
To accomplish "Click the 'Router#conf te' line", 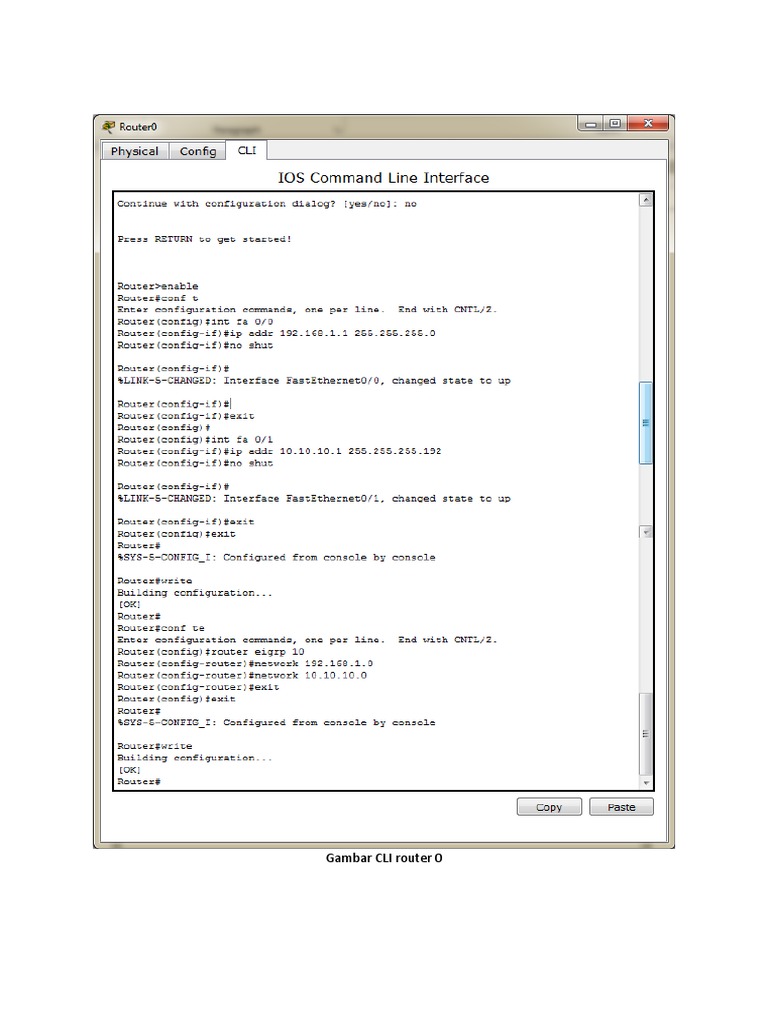I will pos(161,628).
